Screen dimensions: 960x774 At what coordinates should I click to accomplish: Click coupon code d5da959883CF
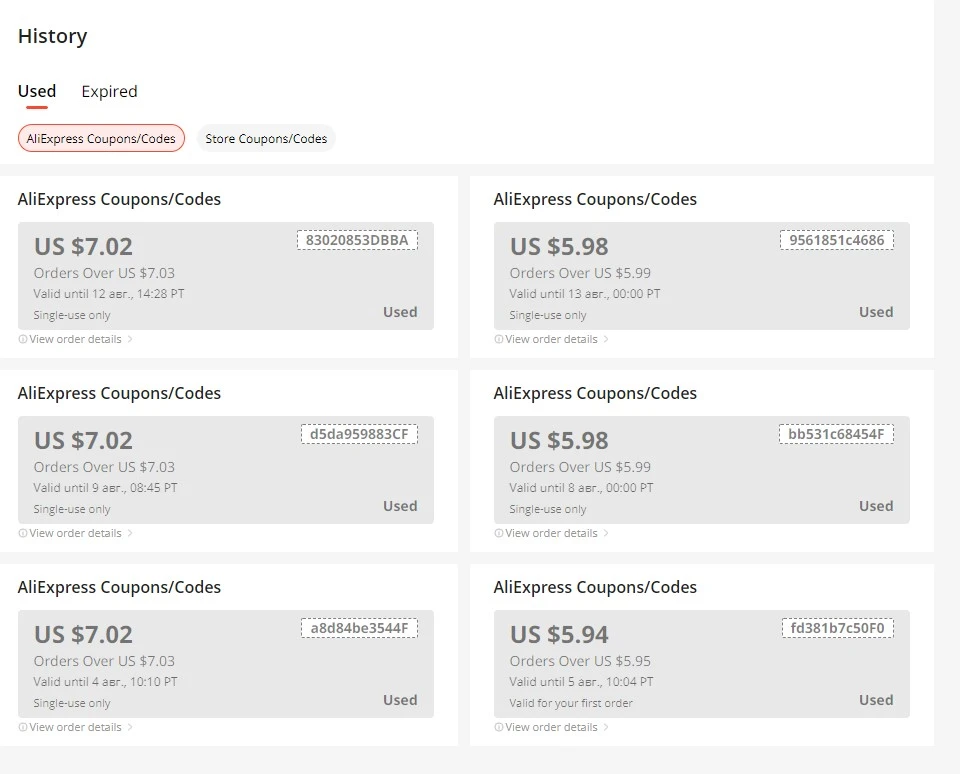click(x=359, y=434)
